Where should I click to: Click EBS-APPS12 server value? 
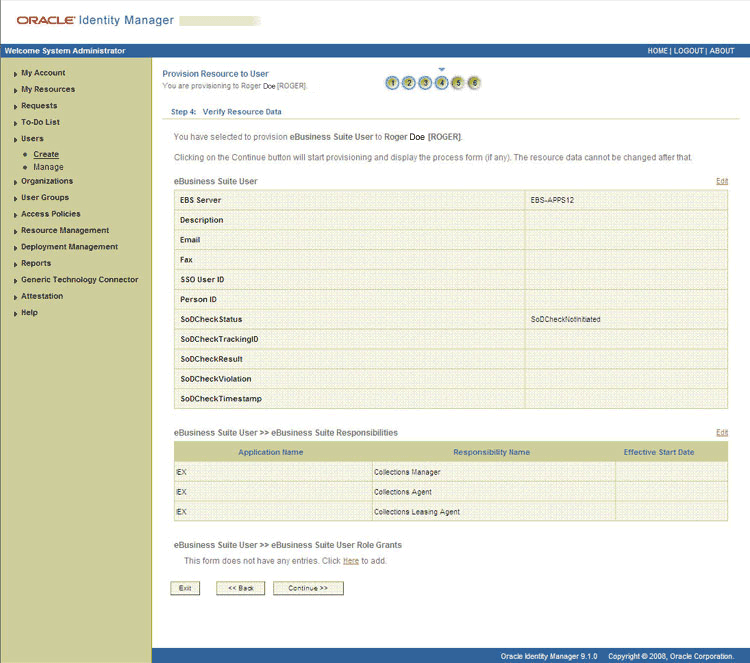click(x=552, y=200)
